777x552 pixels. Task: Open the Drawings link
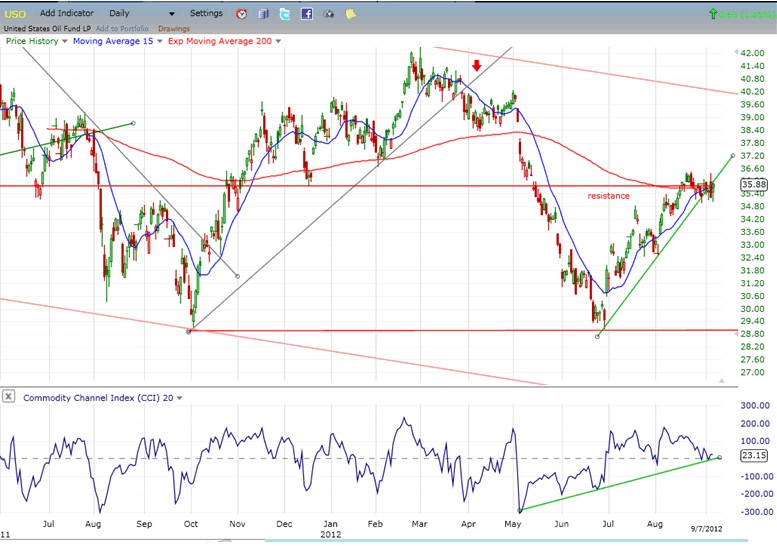174,29
